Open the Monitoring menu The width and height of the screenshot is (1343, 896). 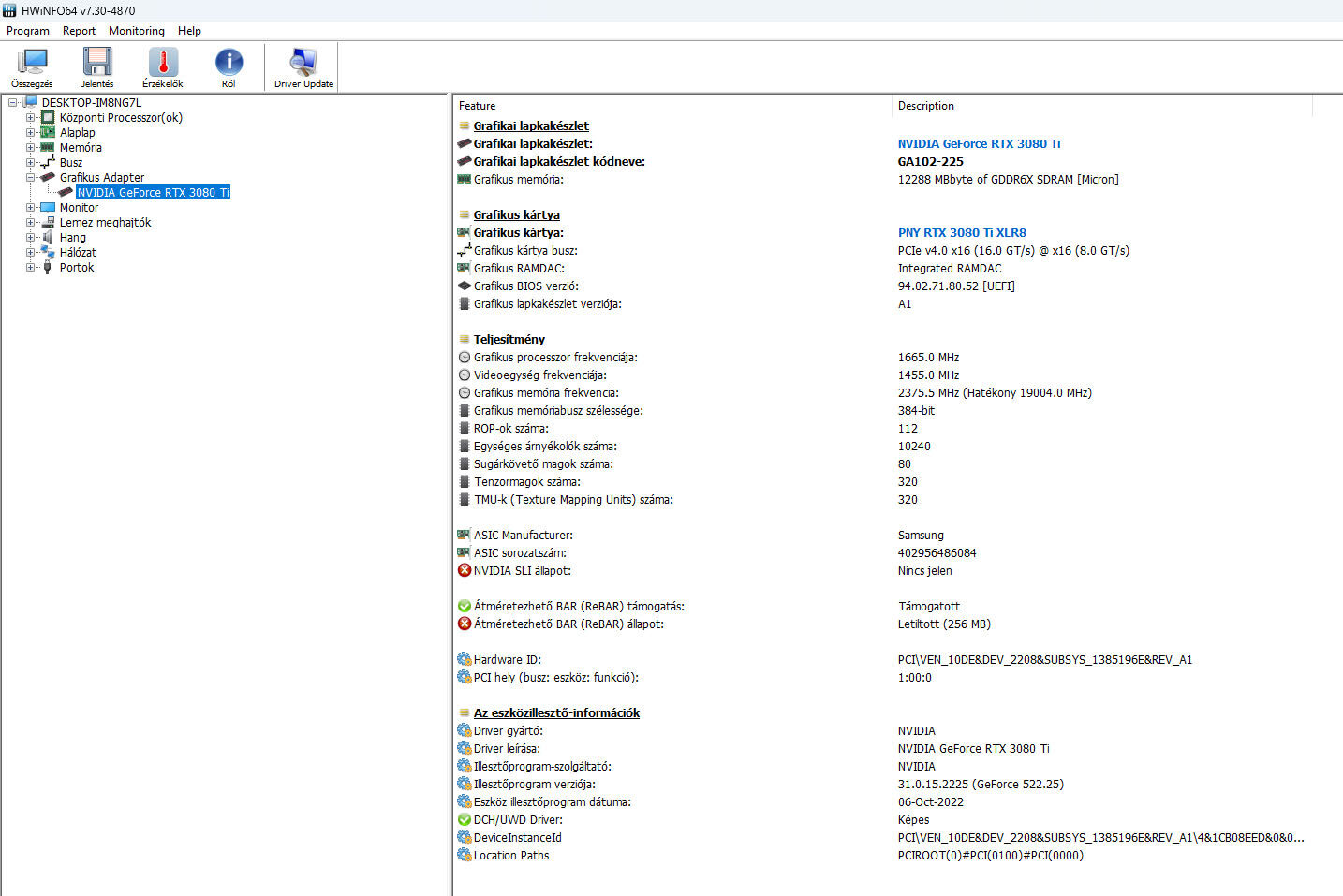click(x=137, y=31)
